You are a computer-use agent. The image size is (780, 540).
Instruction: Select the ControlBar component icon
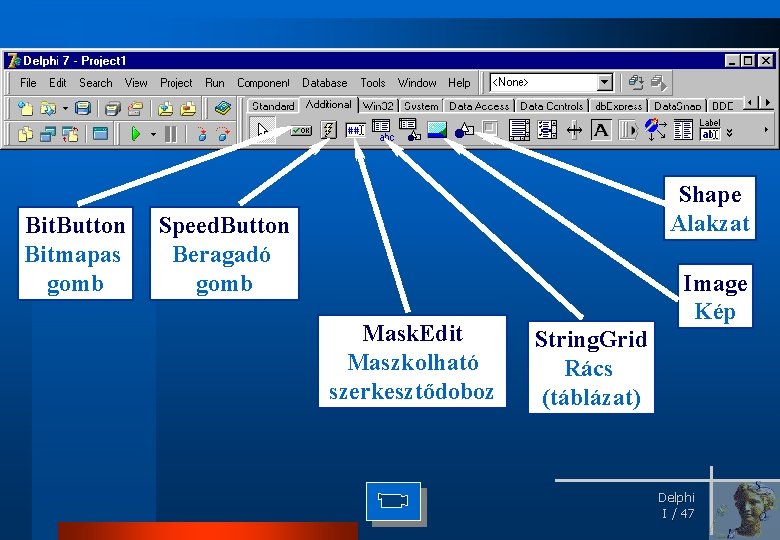pyautogui.click(x=628, y=131)
